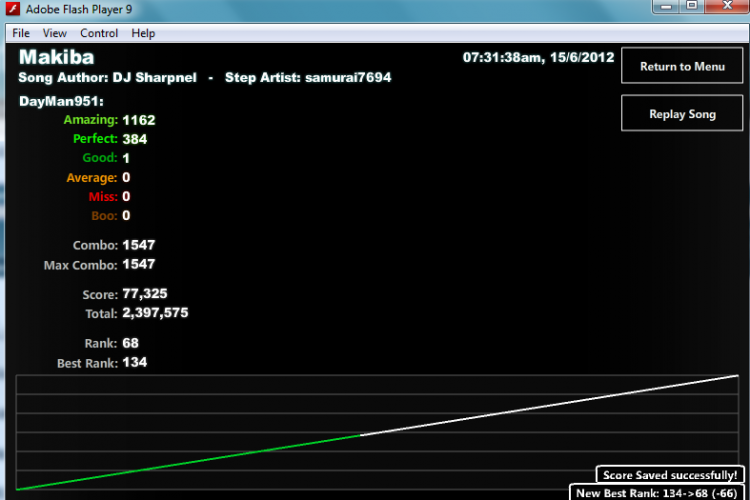Click the green segment of the score graph

(189, 462)
